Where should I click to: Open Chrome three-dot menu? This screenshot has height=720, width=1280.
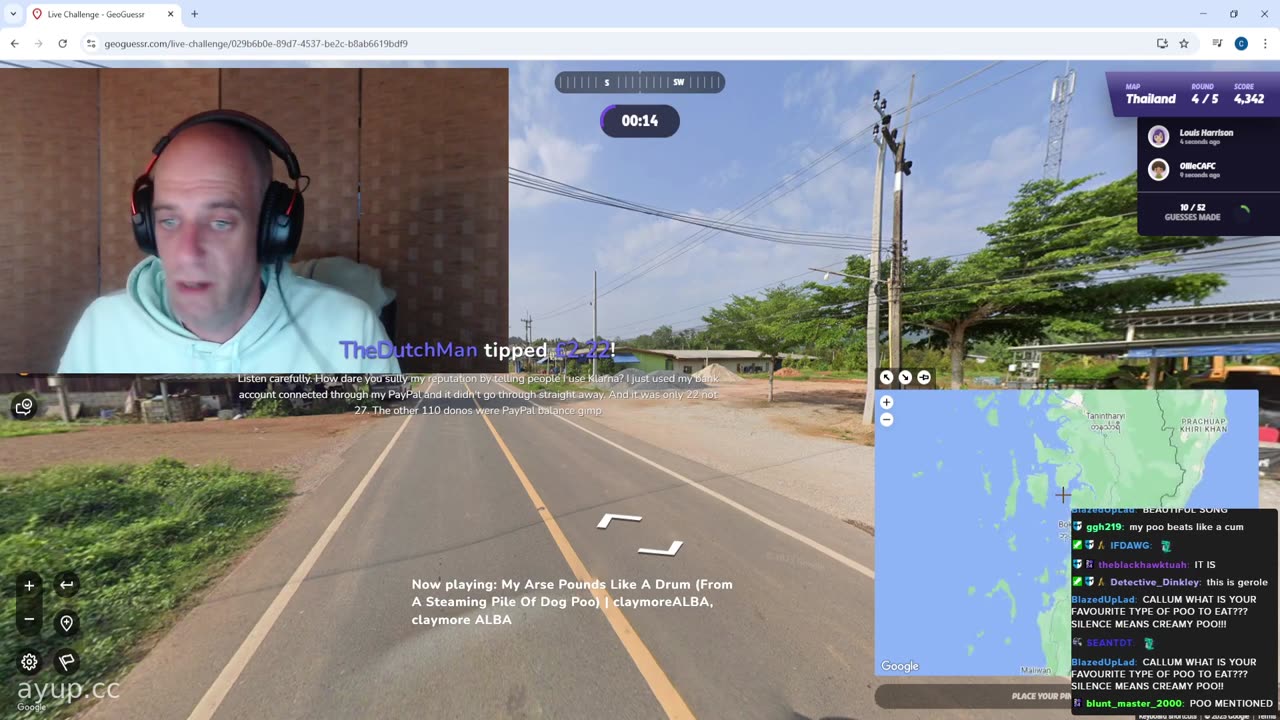(1265, 43)
